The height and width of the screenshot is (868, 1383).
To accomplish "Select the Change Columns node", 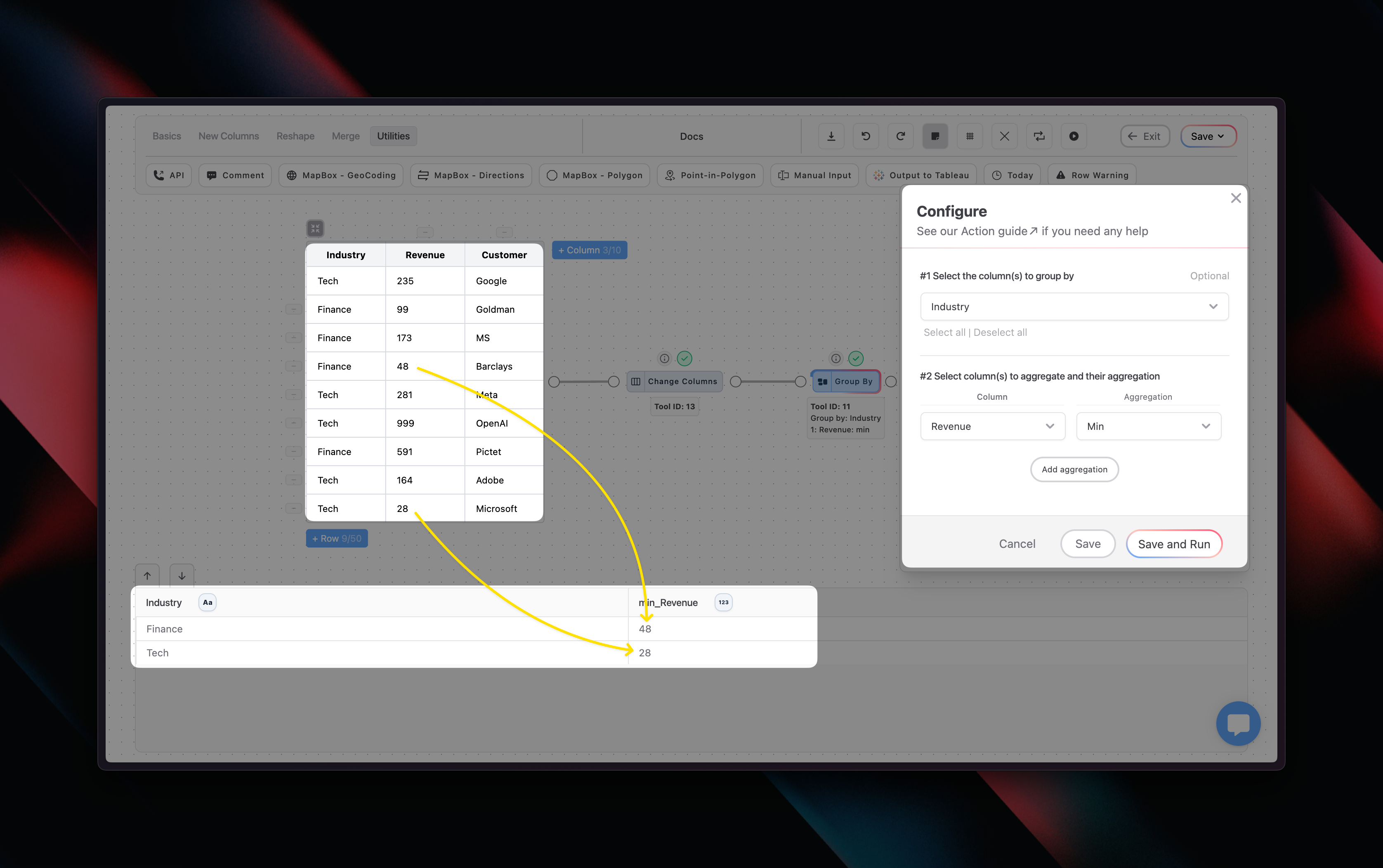I will pyautogui.click(x=675, y=382).
